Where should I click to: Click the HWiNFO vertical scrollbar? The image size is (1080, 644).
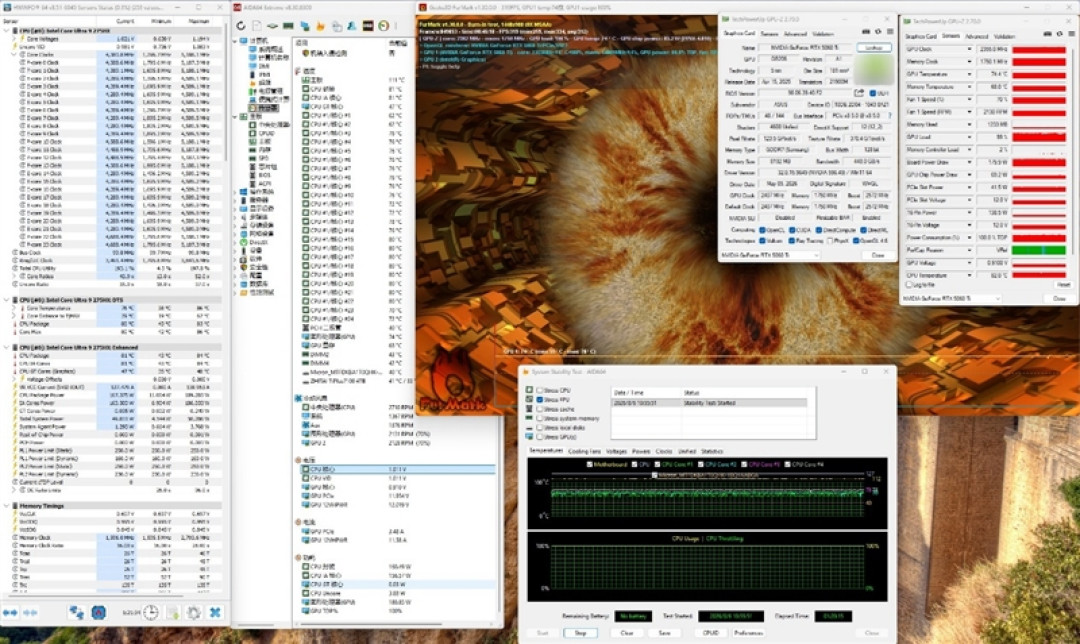click(225, 93)
